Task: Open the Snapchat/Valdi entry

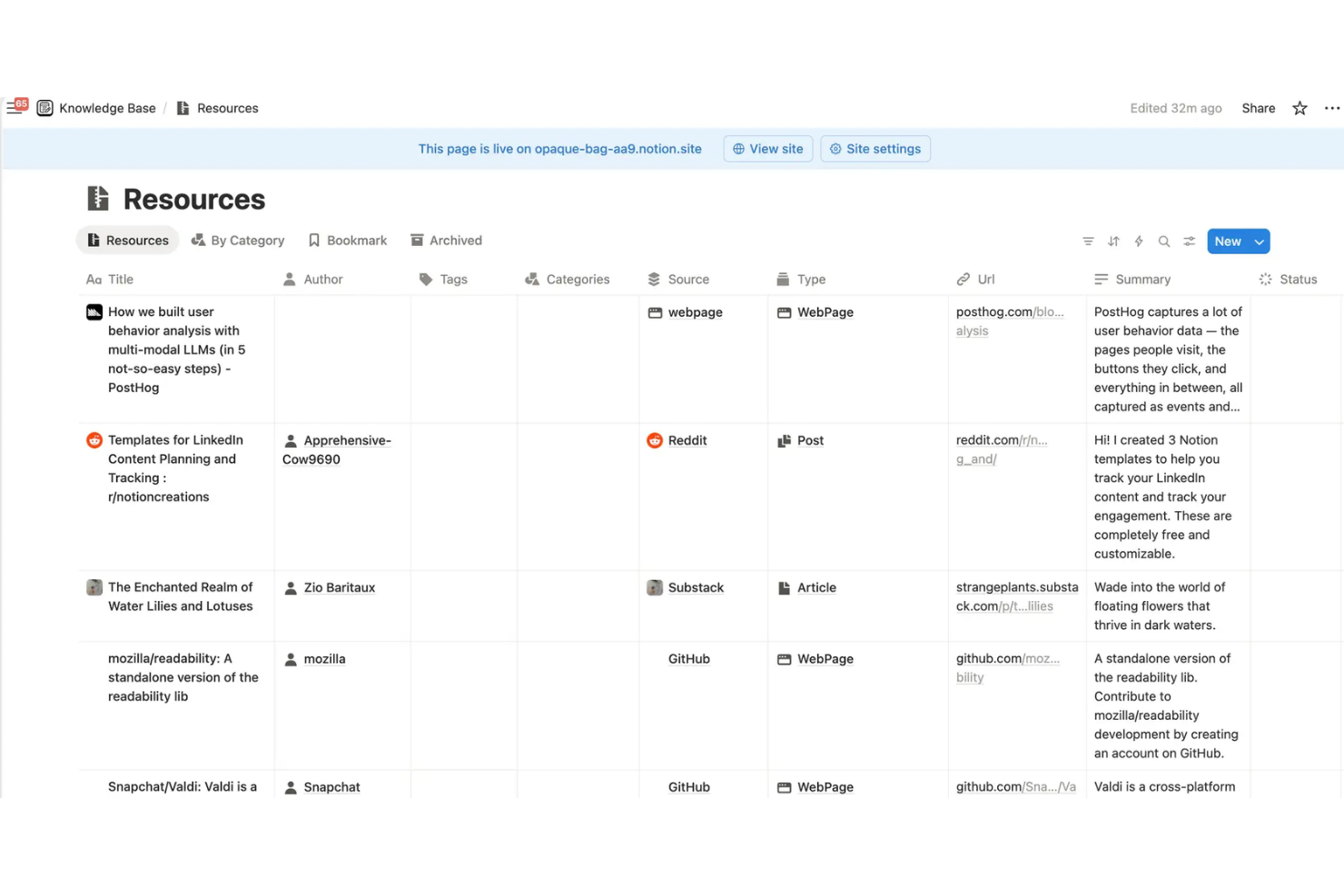Action: point(182,786)
